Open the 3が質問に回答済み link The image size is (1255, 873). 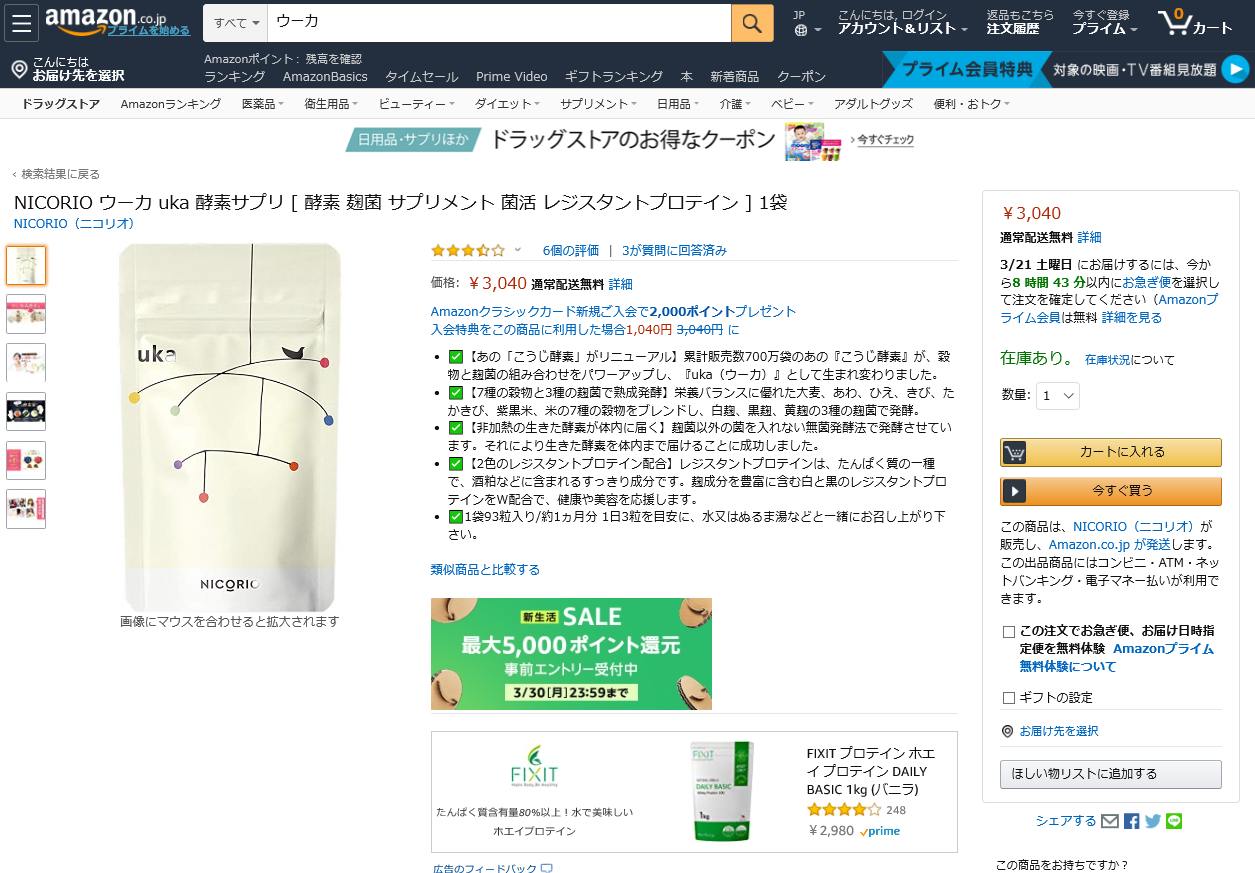coord(674,251)
